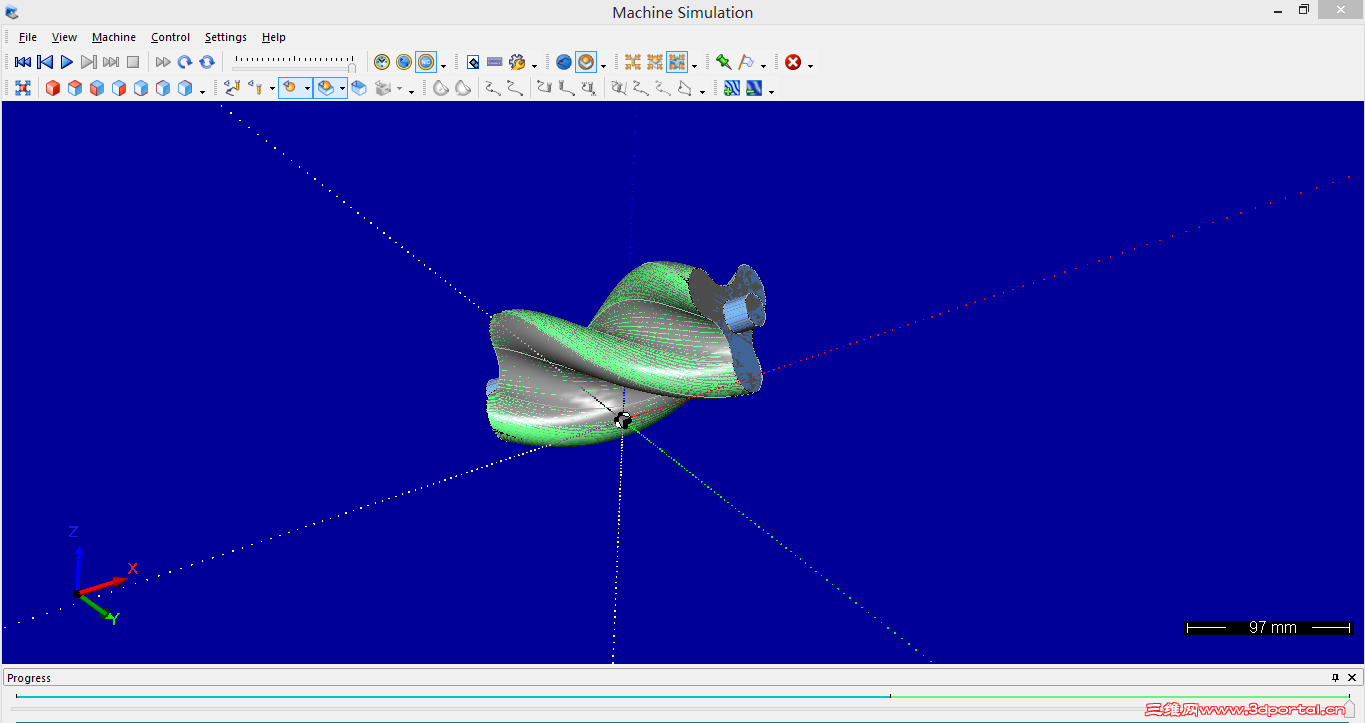
Task: Click the fit-to-view icon with four arrows
Action: (23, 88)
